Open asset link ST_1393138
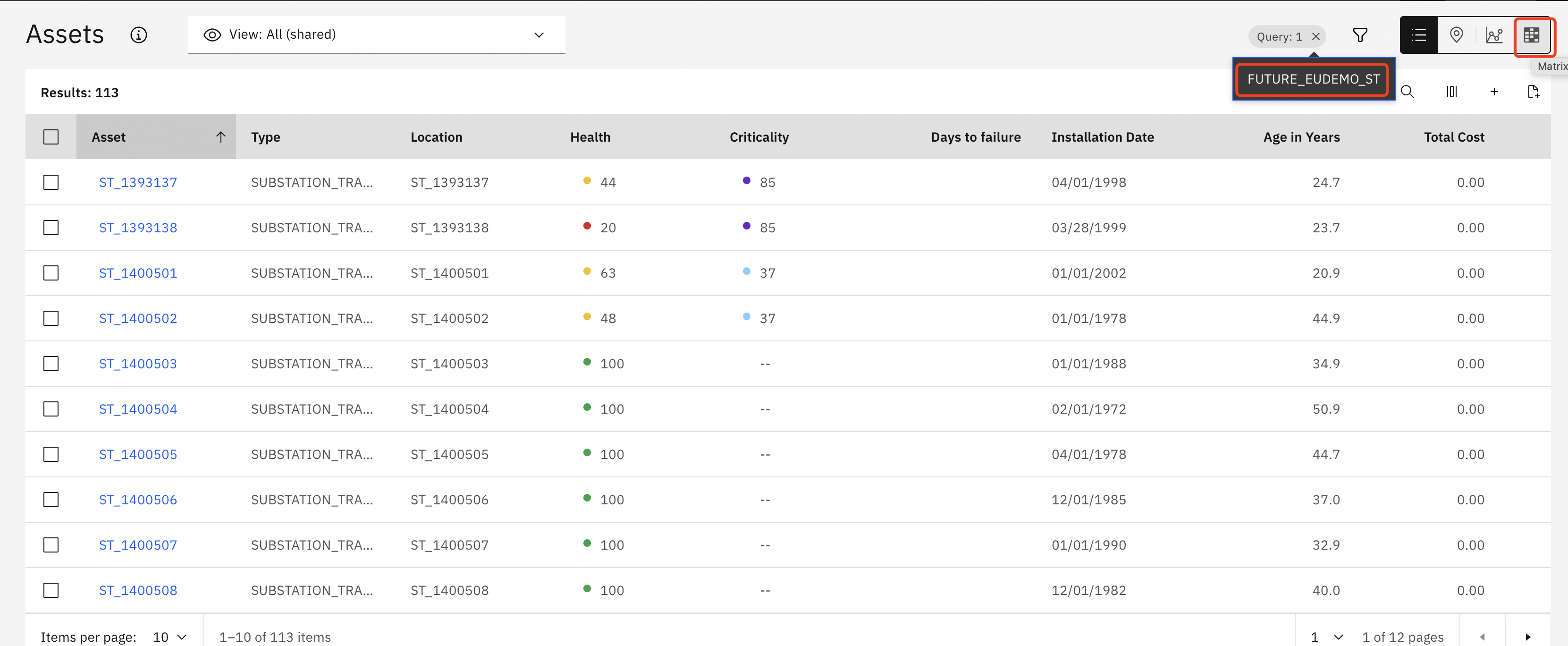 pos(138,228)
